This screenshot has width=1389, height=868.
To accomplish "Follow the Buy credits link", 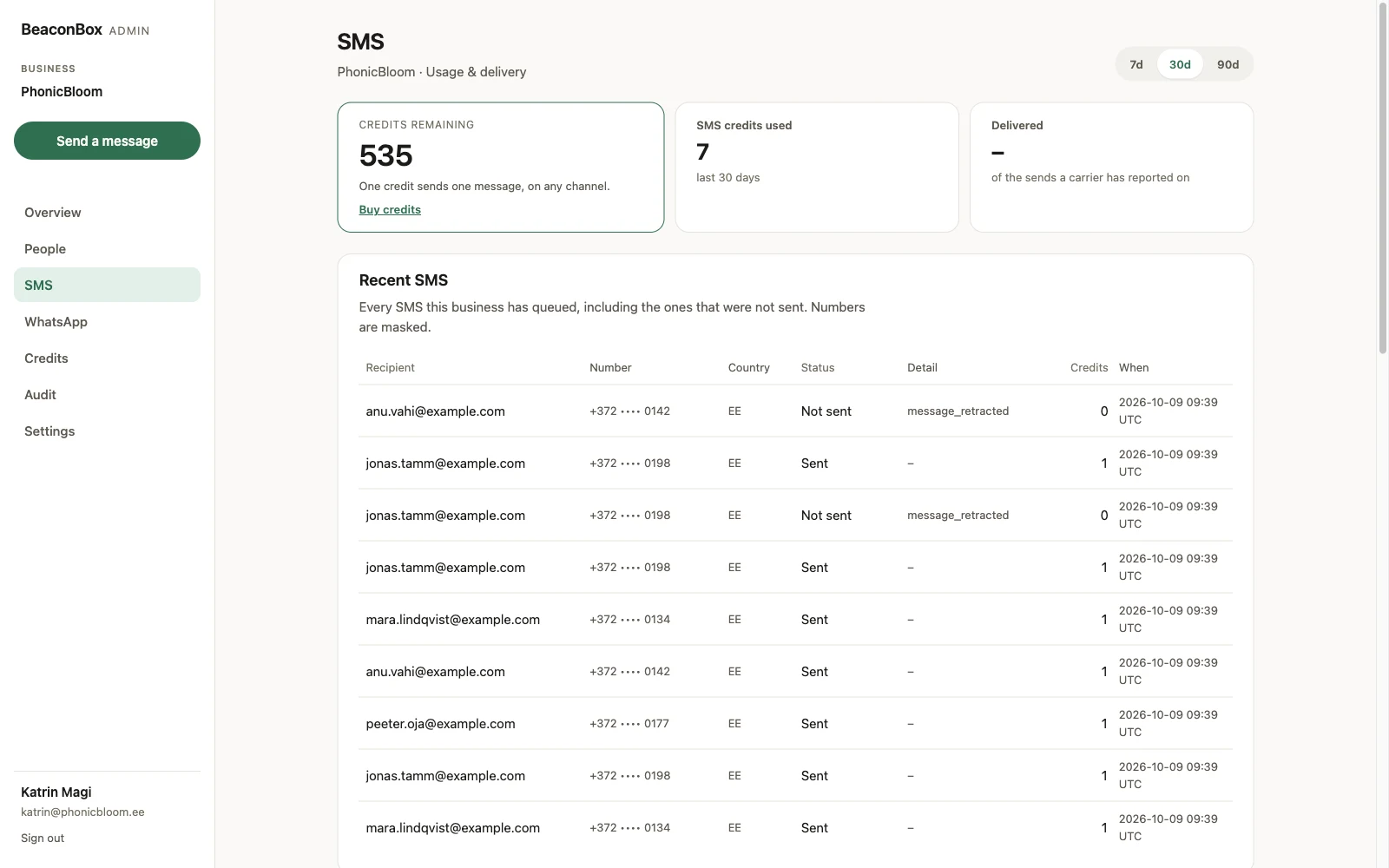I will pyautogui.click(x=390, y=209).
